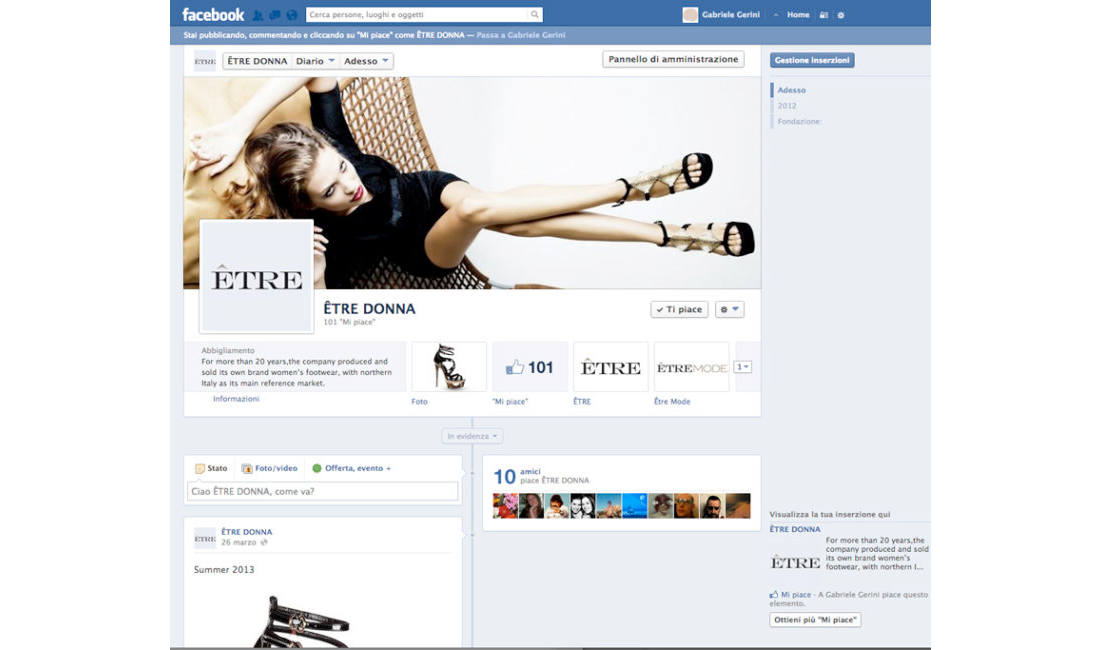Open the ÊTRE app tile
Screen dimensions: 1101x650
coord(611,366)
